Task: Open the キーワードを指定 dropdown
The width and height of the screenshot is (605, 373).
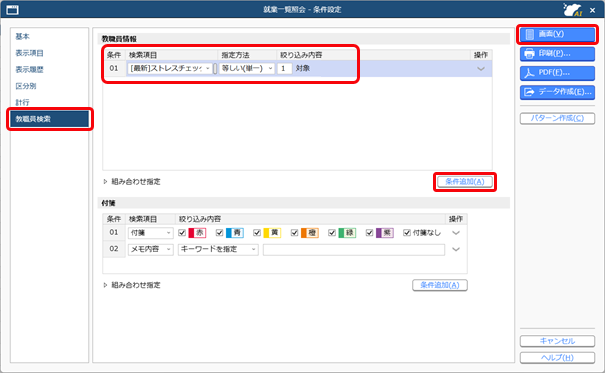Action: (x=253, y=250)
